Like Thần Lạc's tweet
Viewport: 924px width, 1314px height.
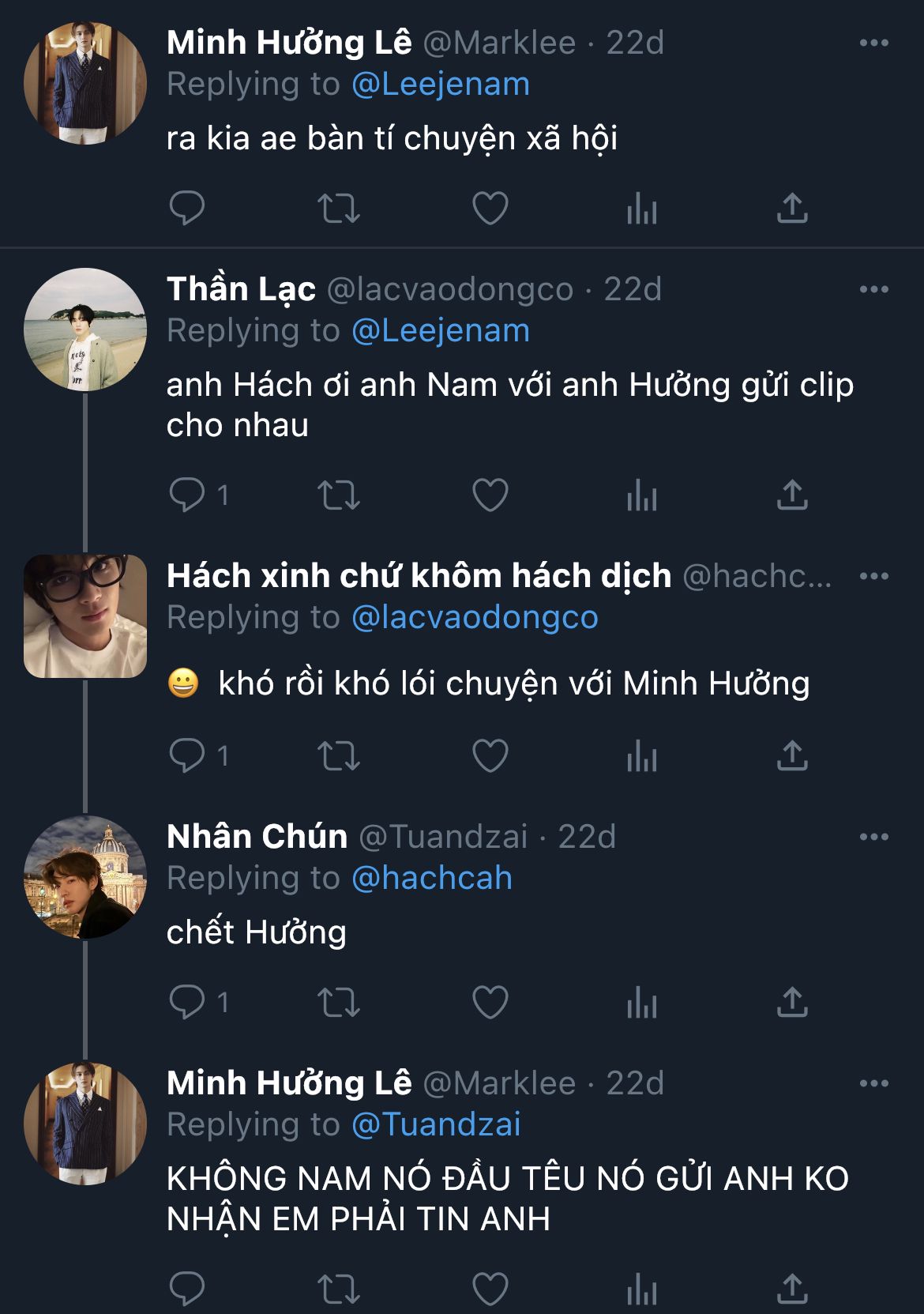tap(490, 495)
